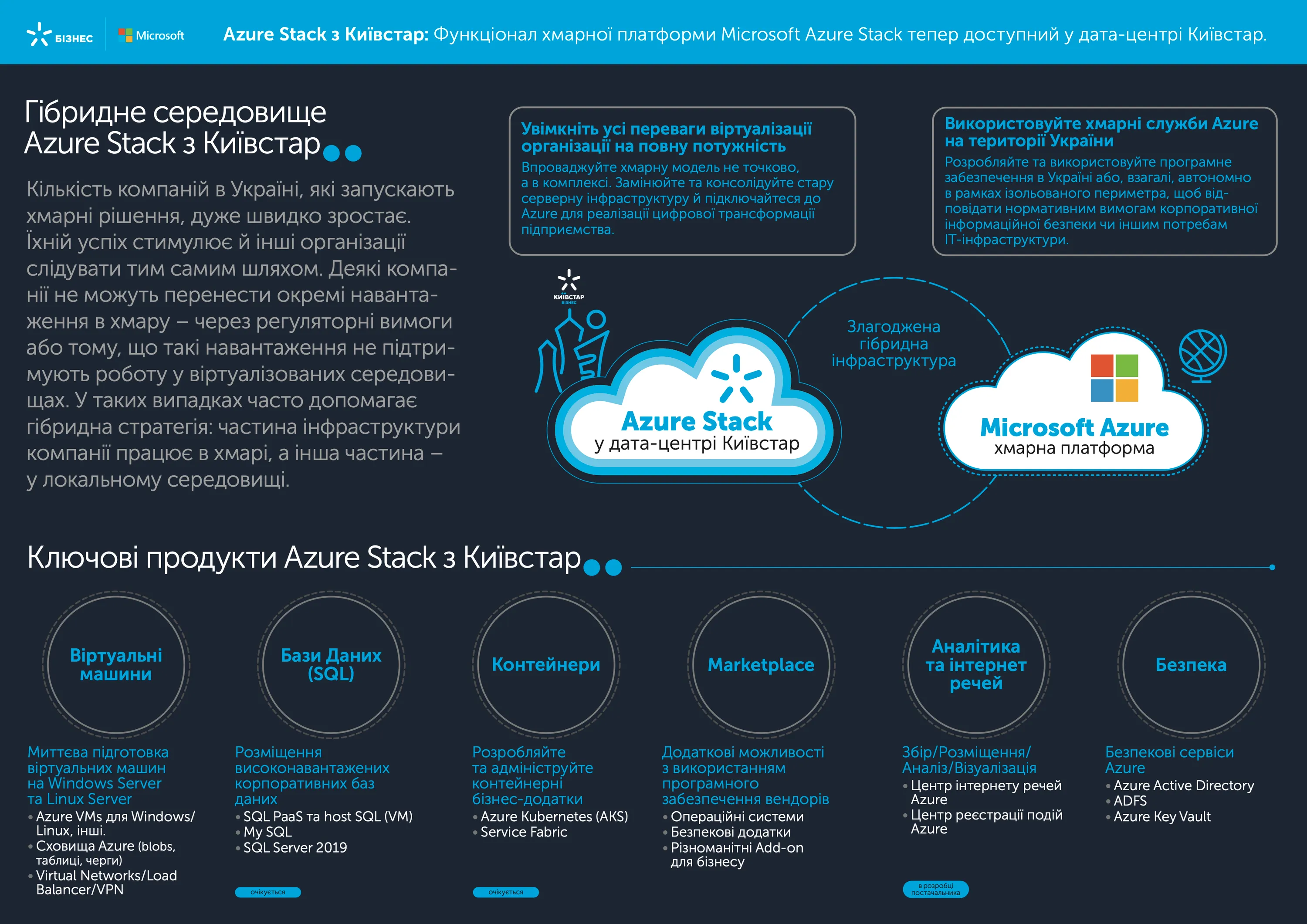Click the очікується badge under SQL column
Image resolution: width=1307 pixels, height=924 pixels.
click(267, 892)
